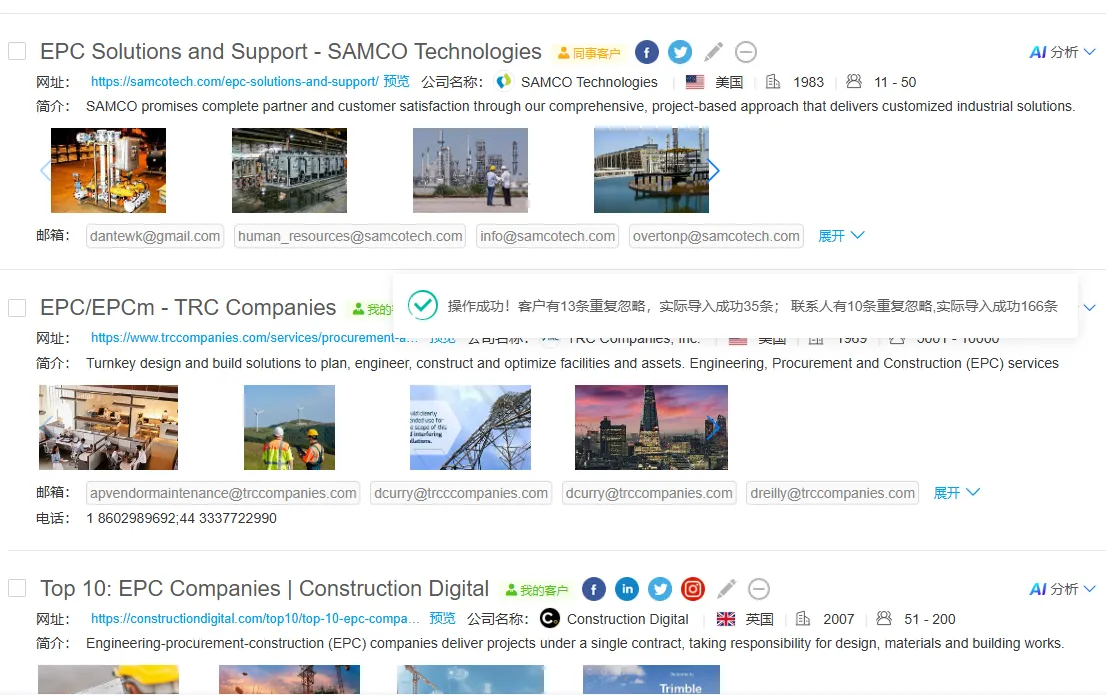The height and width of the screenshot is (695, 1106).
Task: Click email apvendormaintenance@trccompanies.com
Action: [x=223, y=493]
